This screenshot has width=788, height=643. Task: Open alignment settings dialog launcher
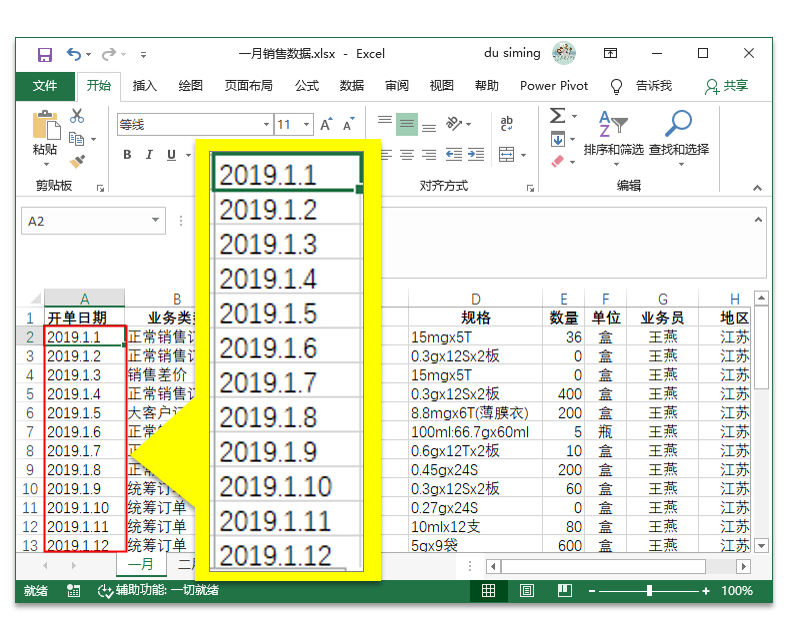[x=530, y=188]
